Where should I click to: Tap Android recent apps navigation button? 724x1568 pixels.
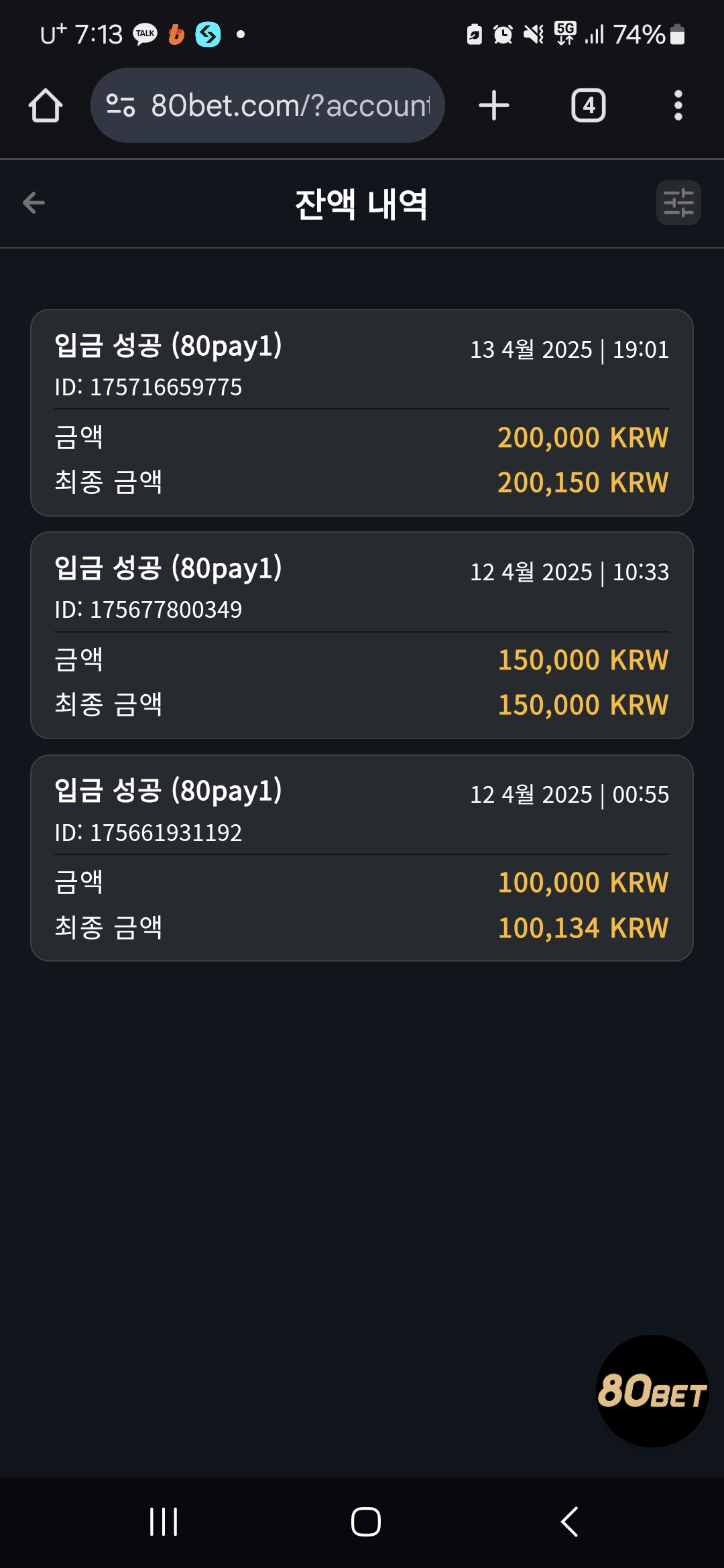click(x=164, y=1521)
